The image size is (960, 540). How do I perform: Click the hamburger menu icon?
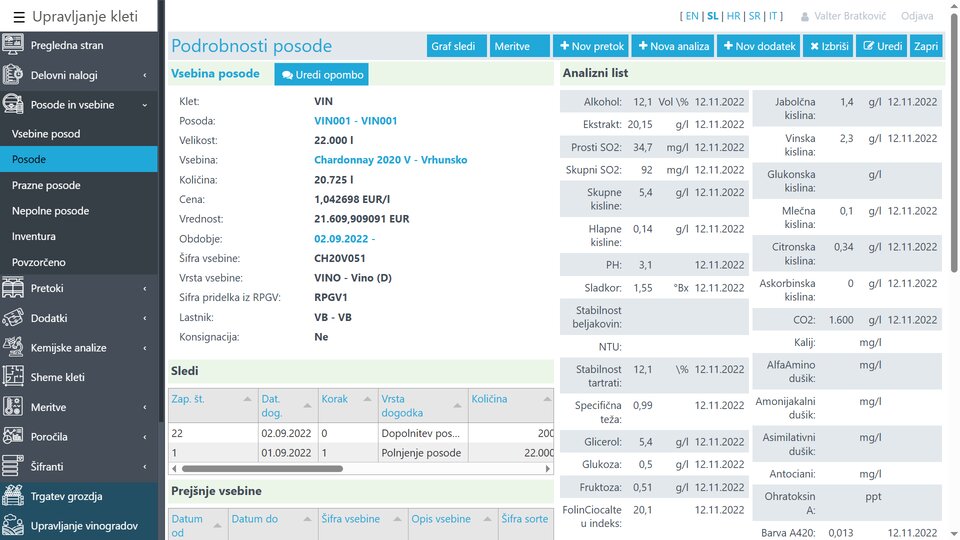click(19, 16)
